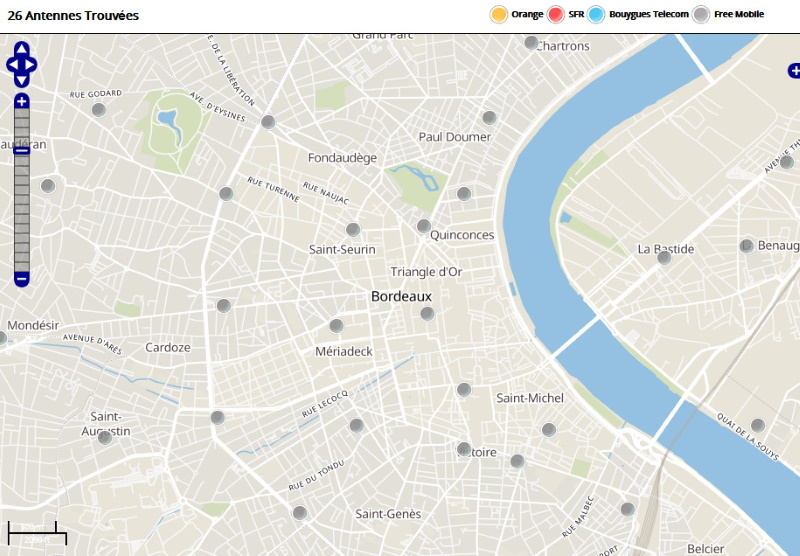800x556 pixels.
Task: Toggle the Orange operator filter
Action: point(498,14)
